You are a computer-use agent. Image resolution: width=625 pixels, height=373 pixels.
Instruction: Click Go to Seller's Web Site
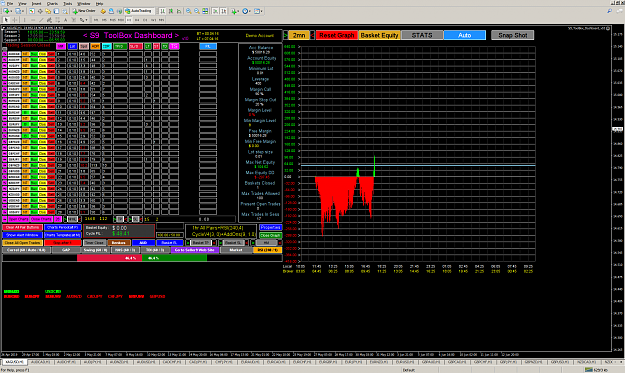click(195, 249)
